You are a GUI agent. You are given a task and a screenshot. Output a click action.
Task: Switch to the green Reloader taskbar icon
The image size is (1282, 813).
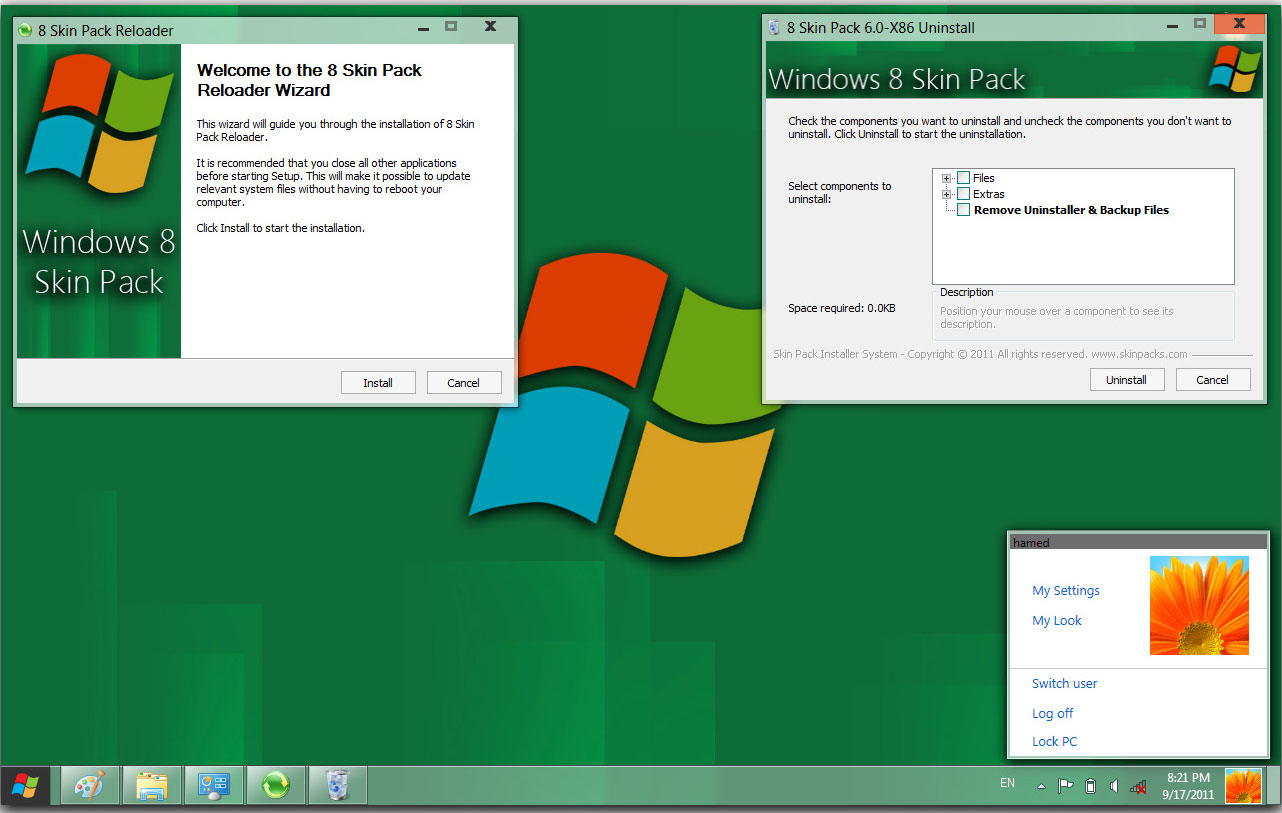(x=276, y=786)
